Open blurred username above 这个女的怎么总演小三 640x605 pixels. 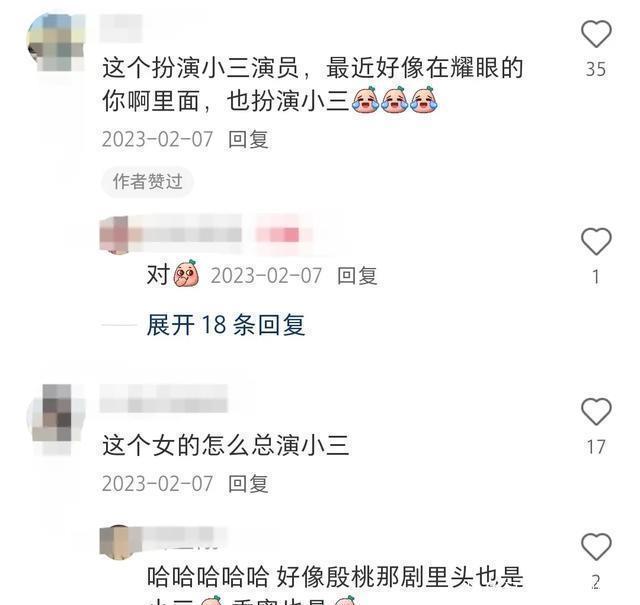point(164,398)
